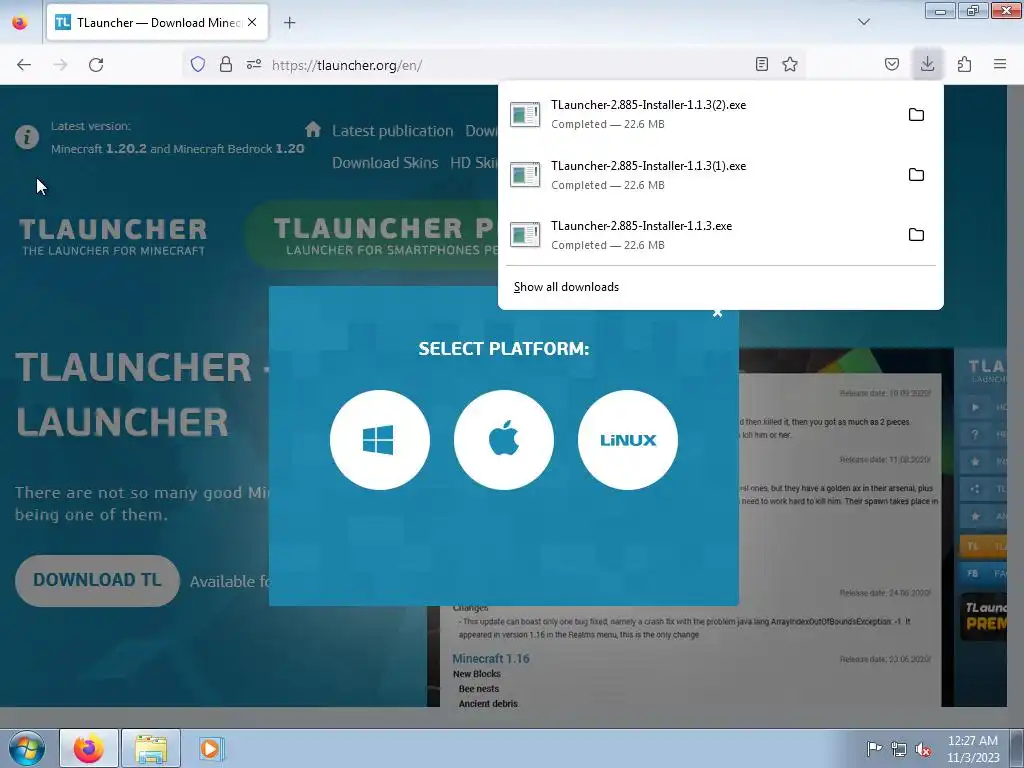
Task: Show site security padlock info
Action: tap(226, 64)
